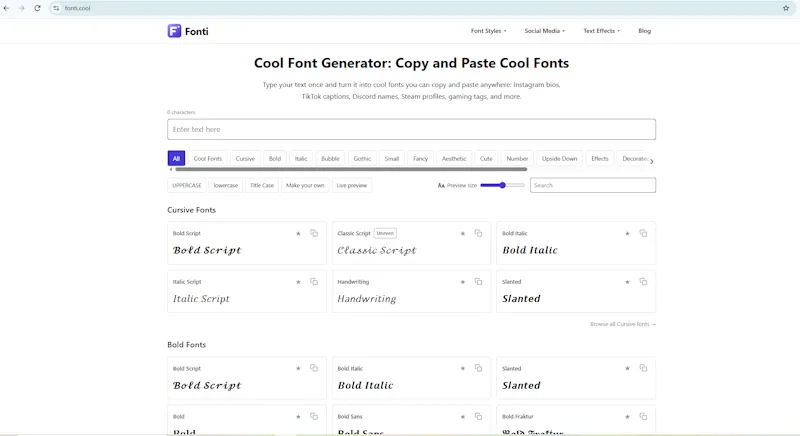
Task: Copy Bold Script in Bold Fonts
Action: (x=314, y=368)
